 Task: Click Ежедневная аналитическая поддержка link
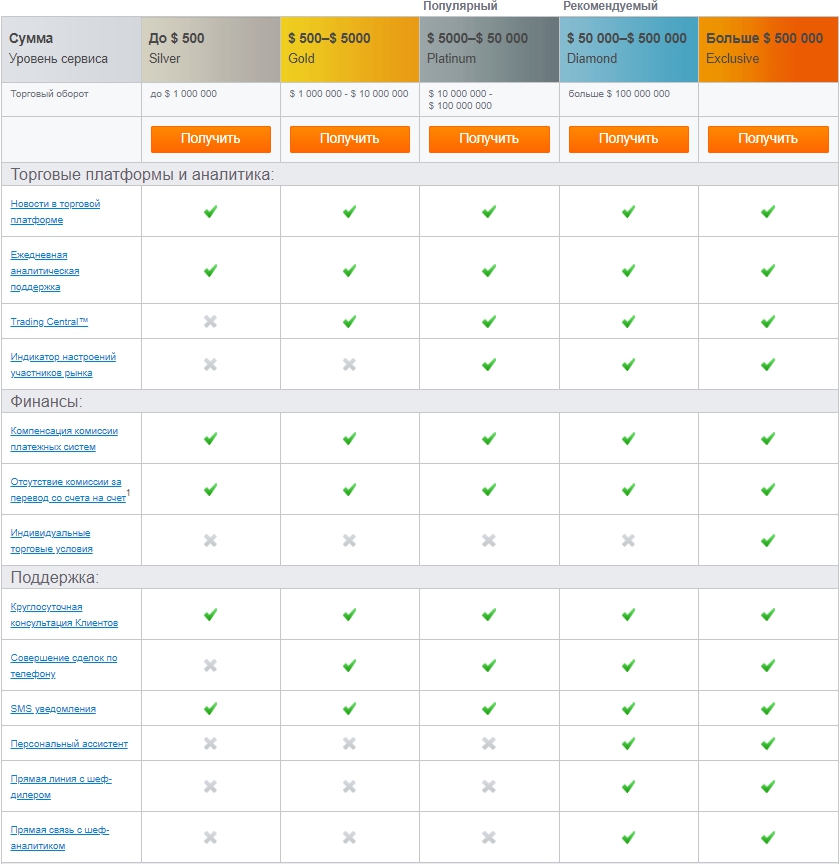(x=45, y=271)
